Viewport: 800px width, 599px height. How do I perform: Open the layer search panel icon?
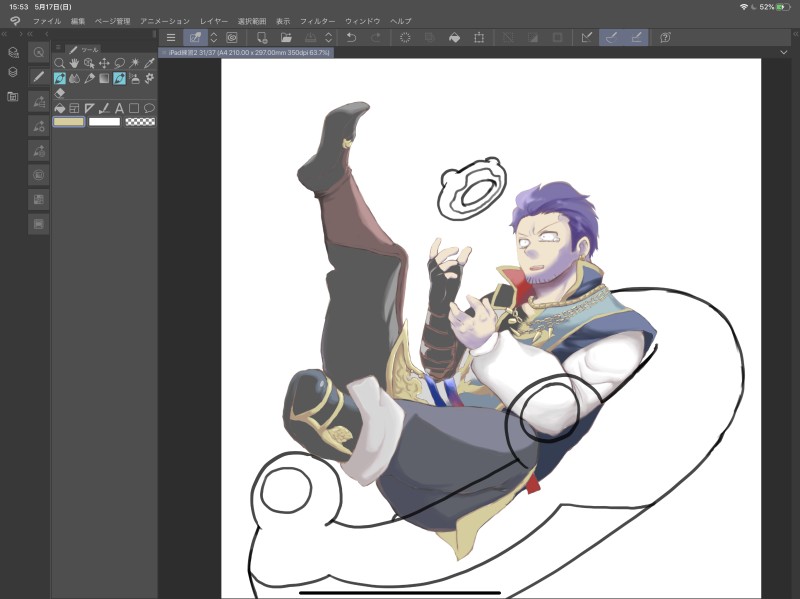click(13, 52)
